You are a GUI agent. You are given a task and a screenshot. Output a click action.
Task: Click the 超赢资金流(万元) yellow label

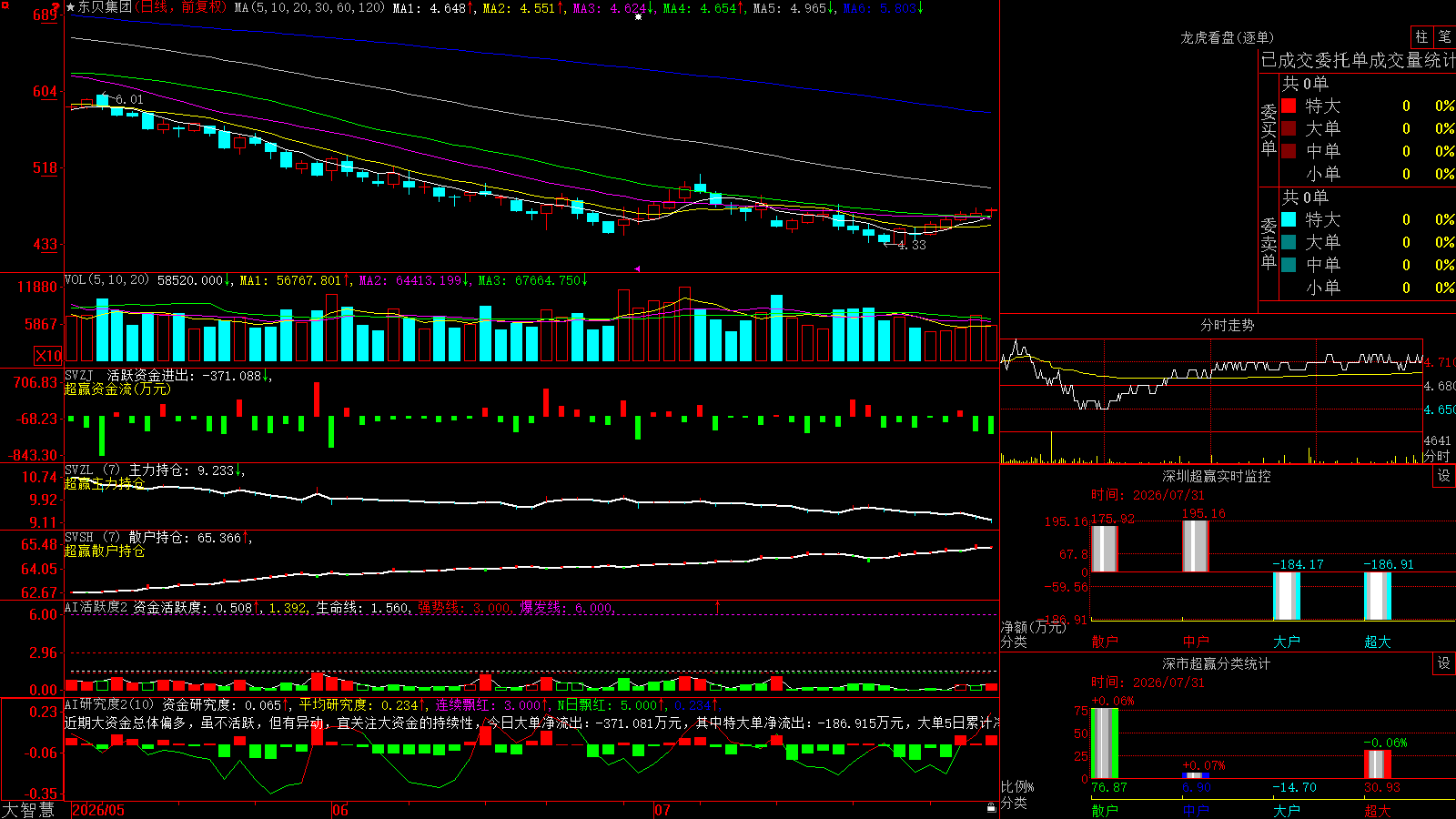117,389
